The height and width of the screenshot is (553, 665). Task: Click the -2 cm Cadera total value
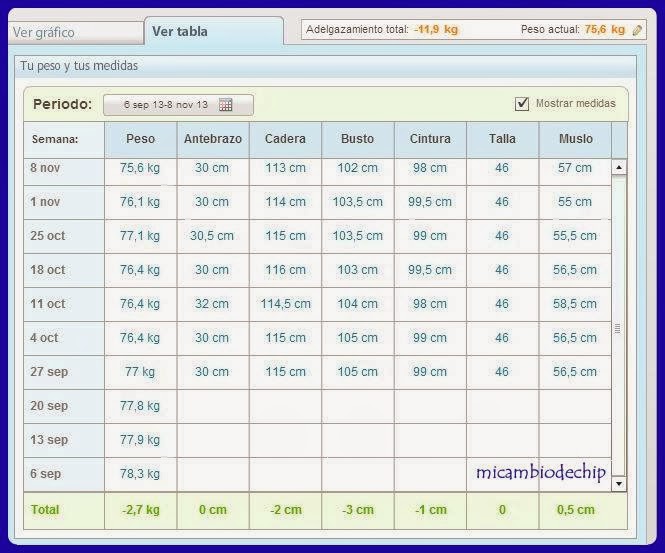pyautogui.click(x=286, y=510)
